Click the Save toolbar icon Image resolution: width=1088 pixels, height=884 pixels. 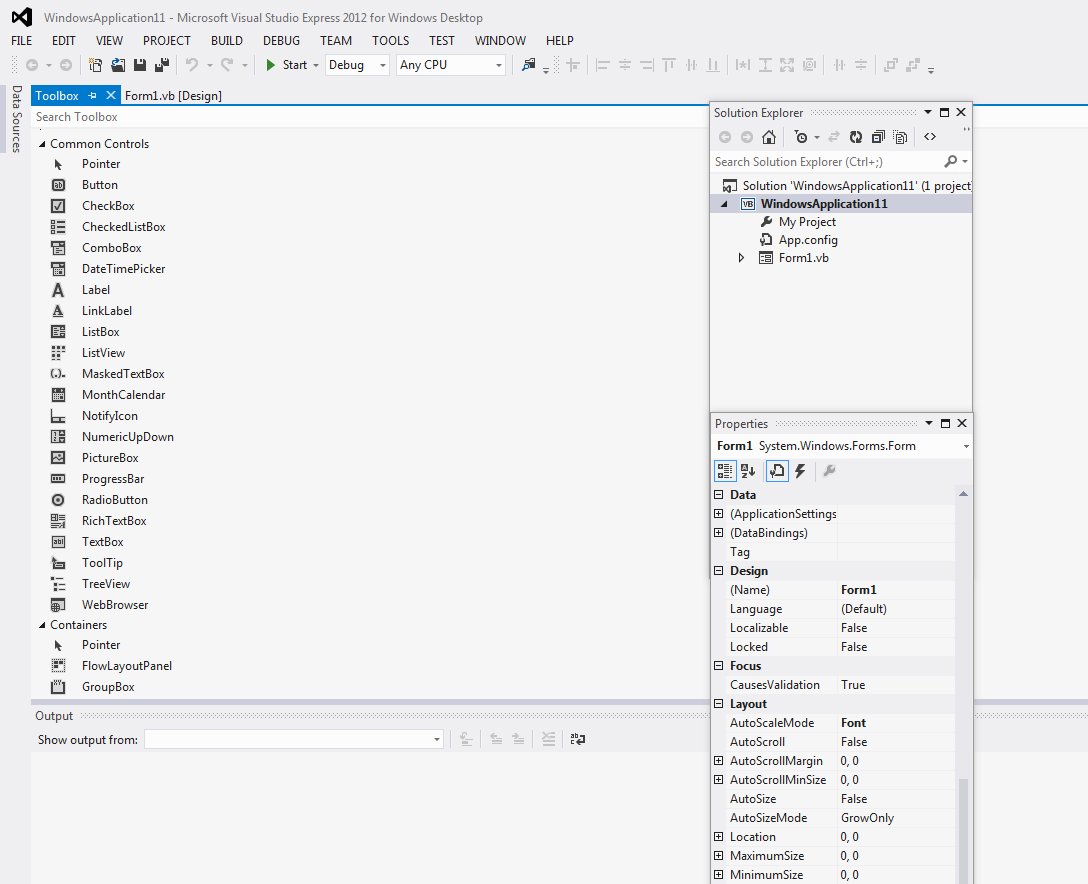coord(139,65)
